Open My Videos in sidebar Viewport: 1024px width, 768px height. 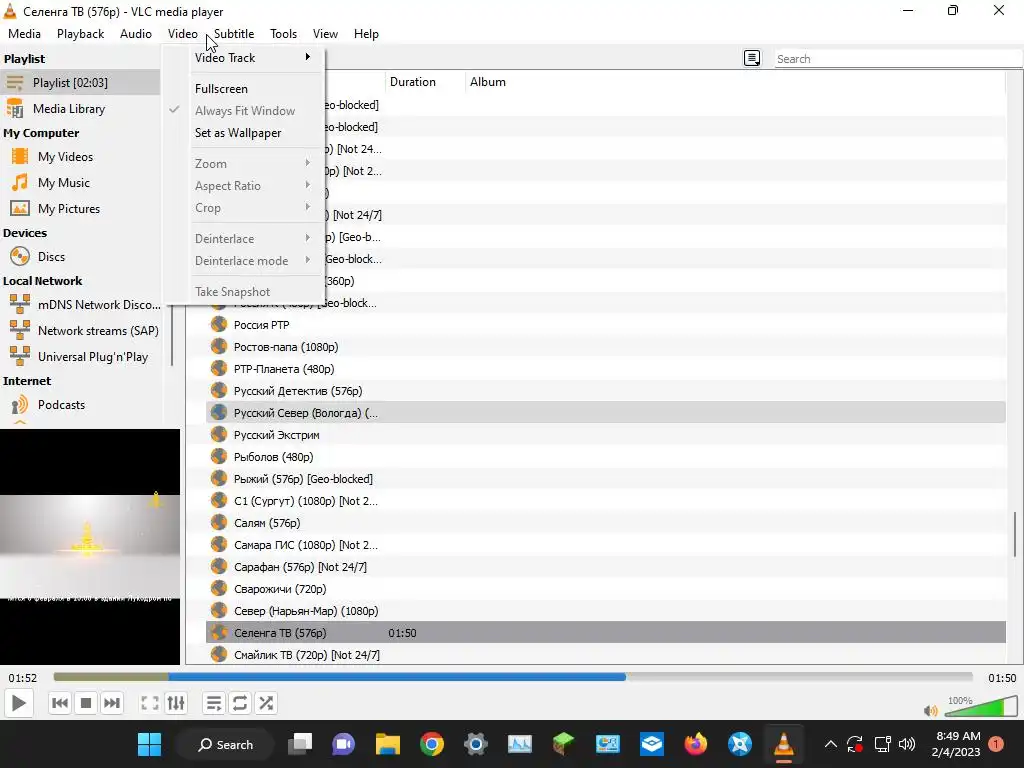click(x=80, y=157)
